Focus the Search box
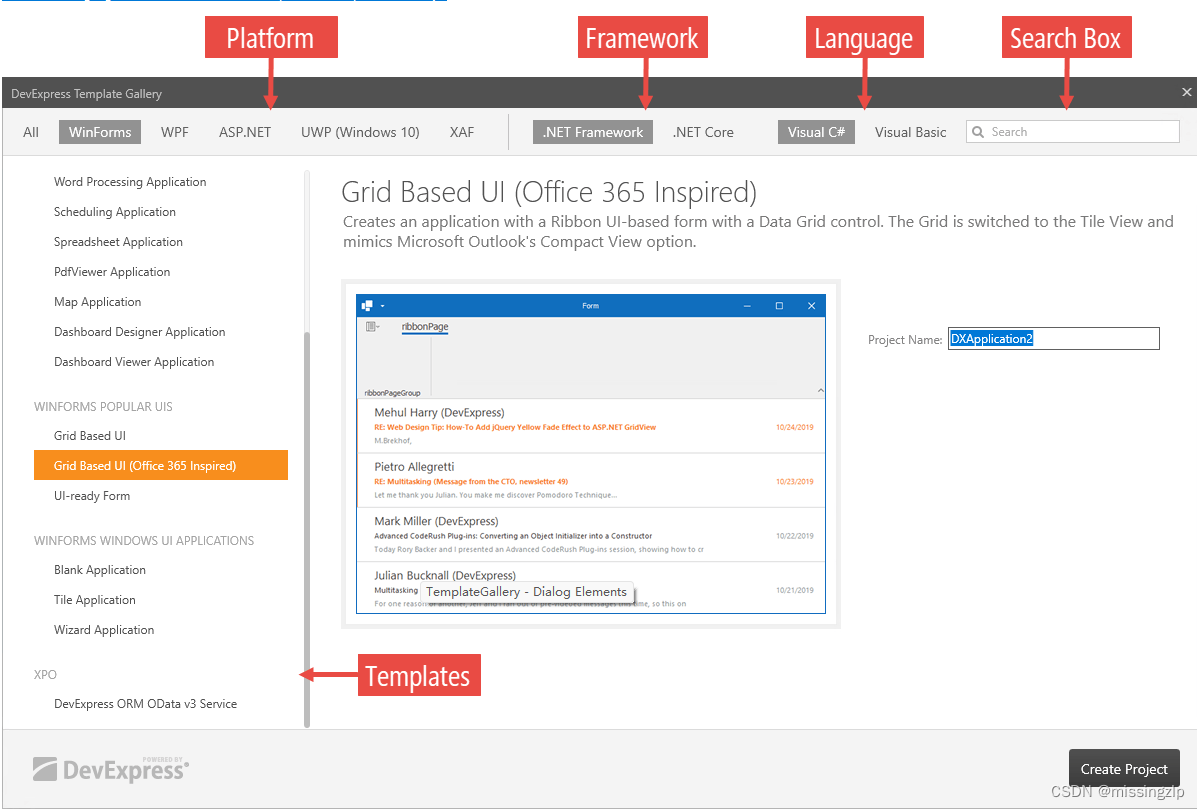Screen dimensions: 1200x810 [x=1073, y=132]
